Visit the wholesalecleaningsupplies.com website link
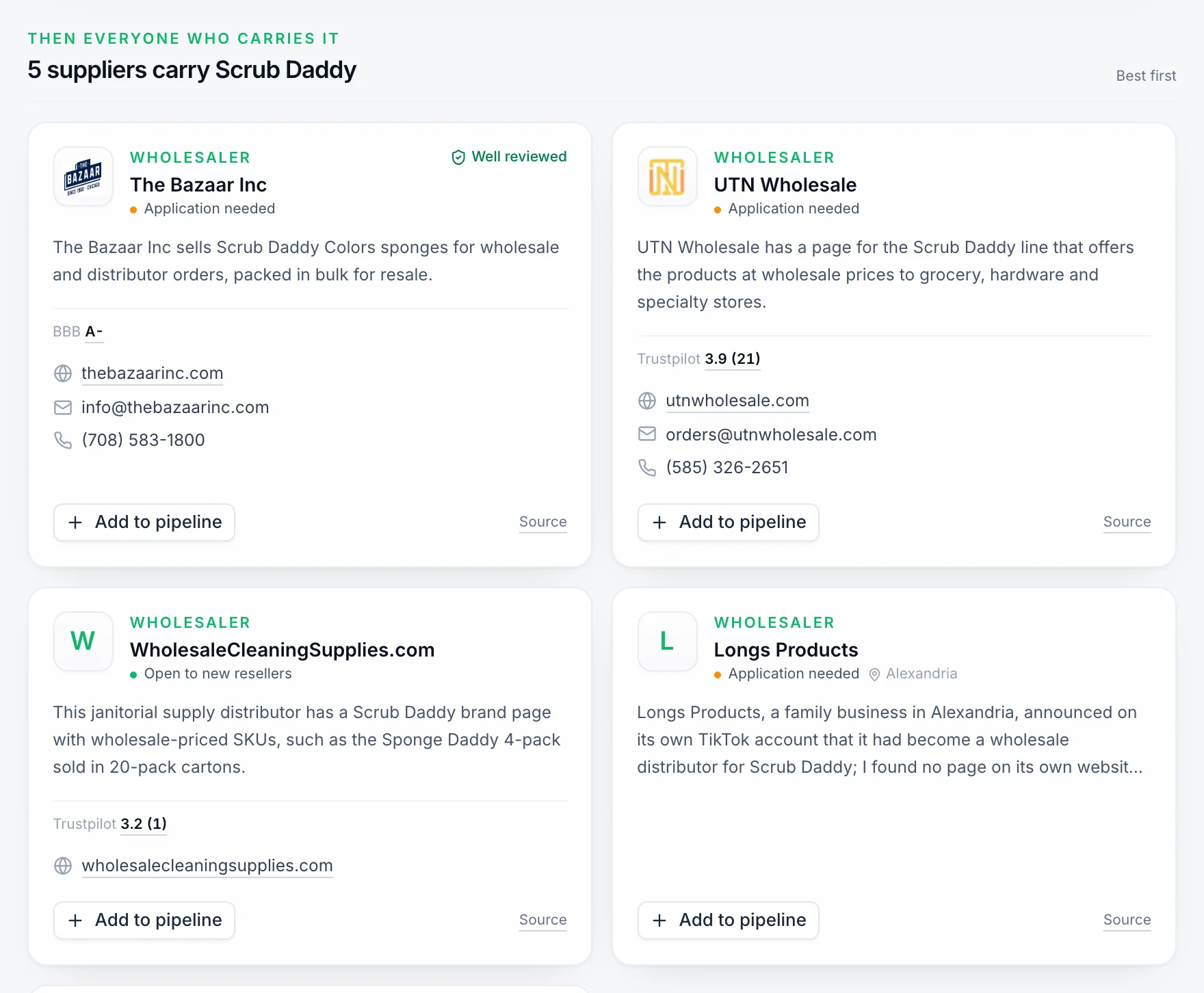Image resolution: width=1204 pixels, height=993 pixels. (x=207, y=866)
